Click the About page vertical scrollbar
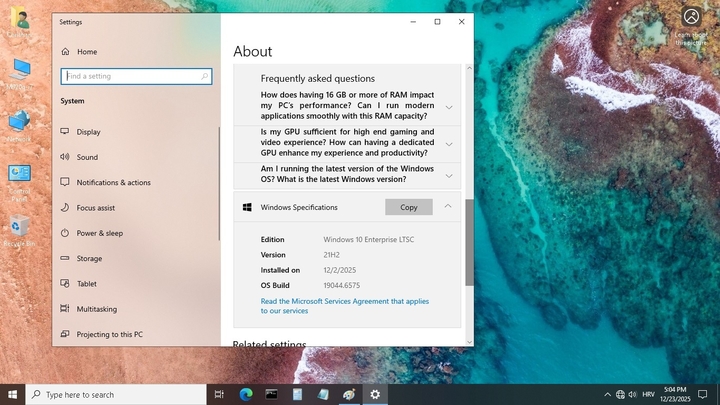Screen dimensions: 720x405 click(469, 240)
